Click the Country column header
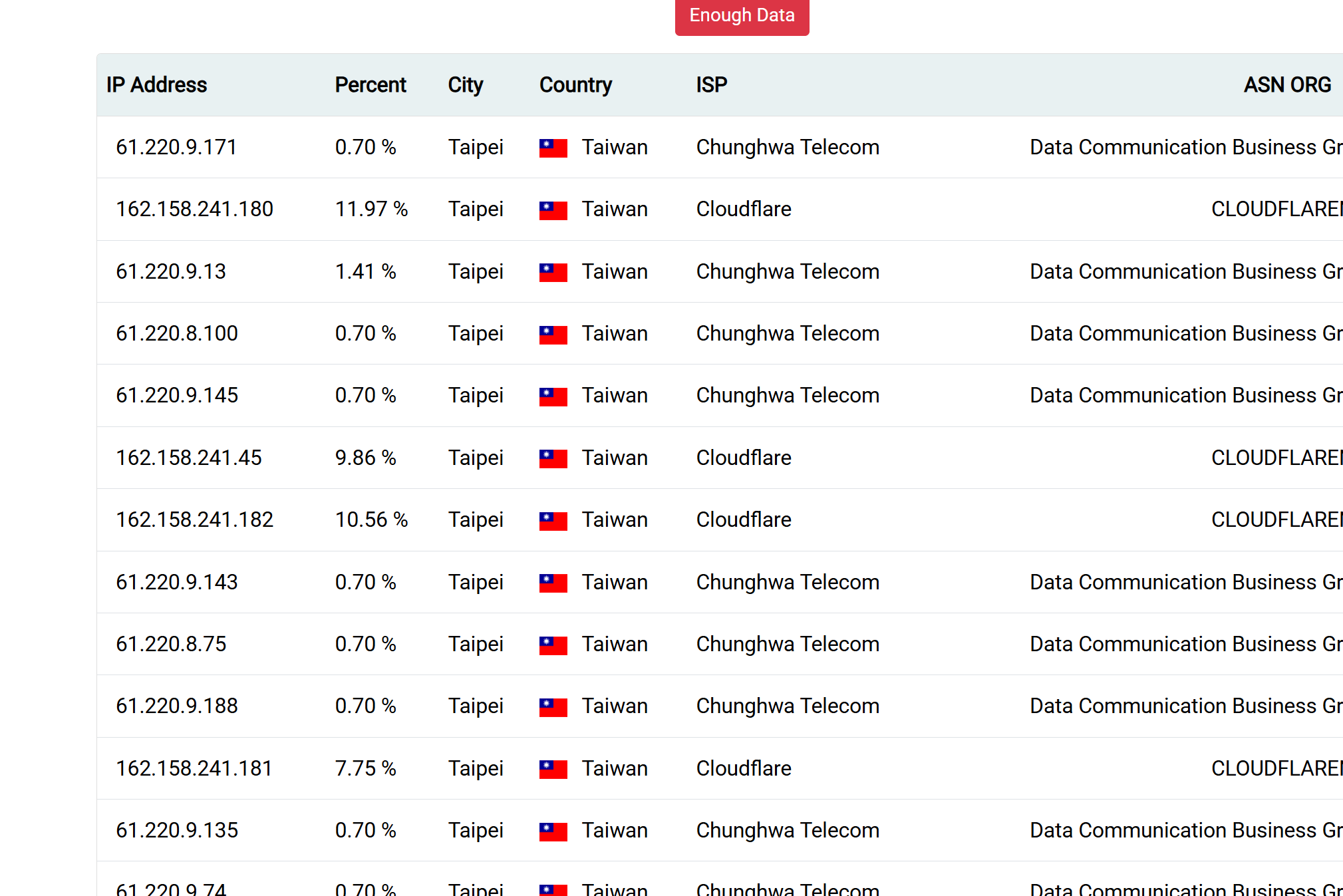 575,85
